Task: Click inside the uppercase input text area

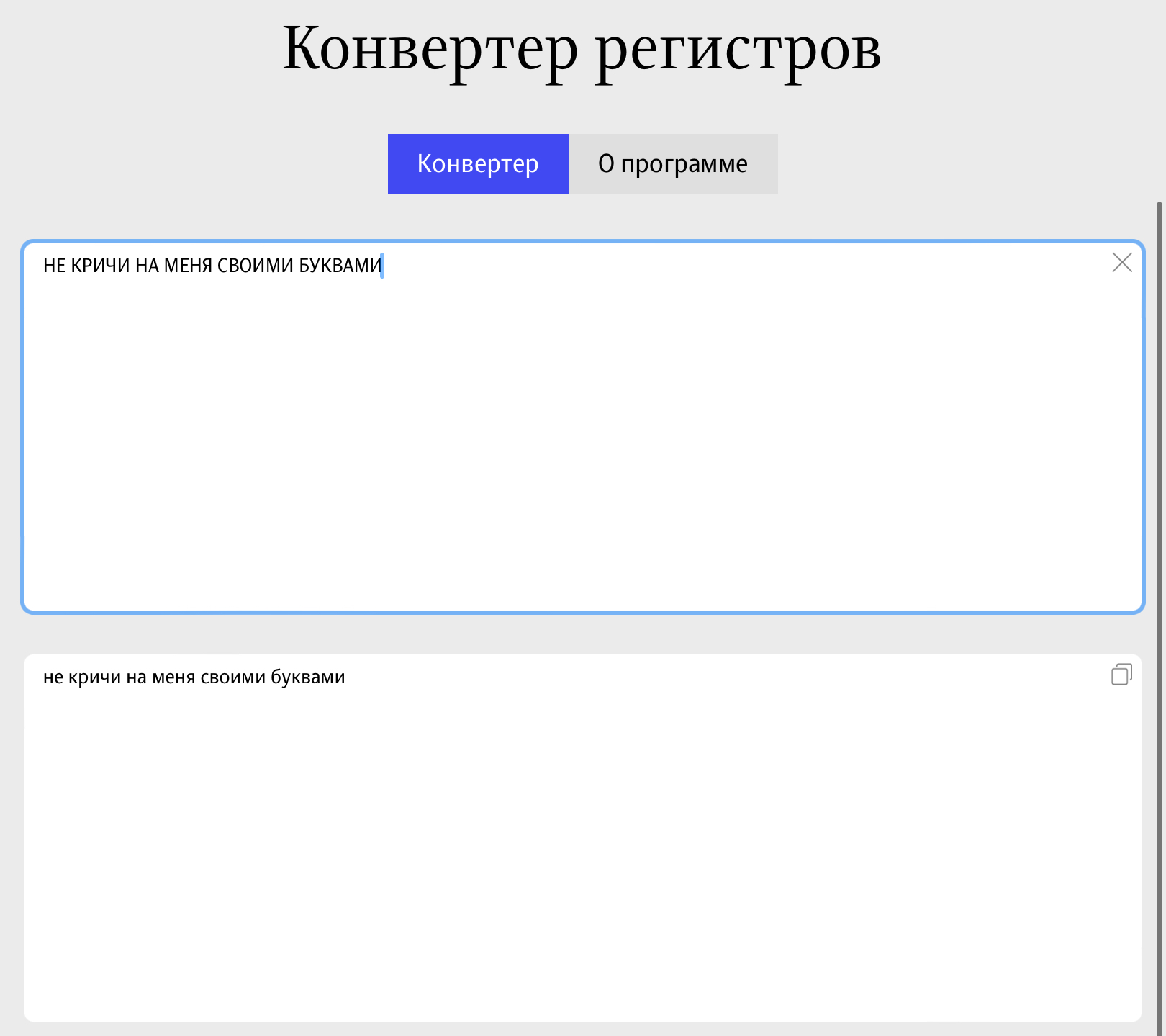Action: pos(583,427)
